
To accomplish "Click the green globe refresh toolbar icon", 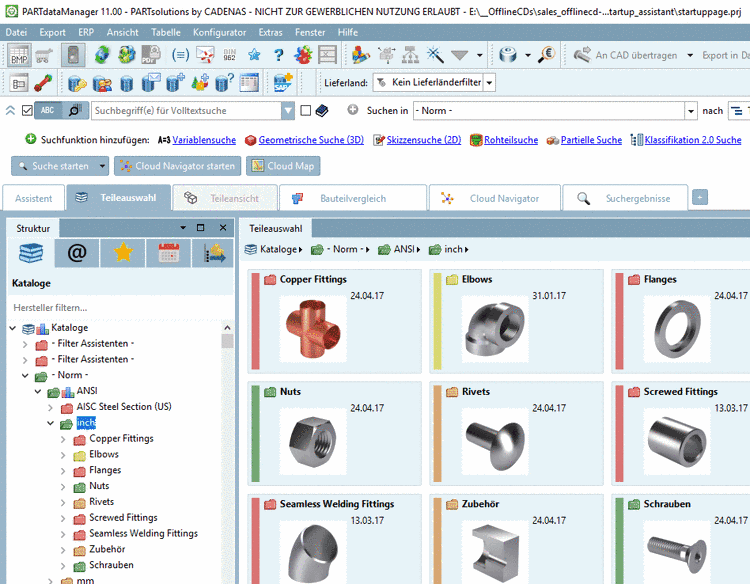I will (101, 55).
